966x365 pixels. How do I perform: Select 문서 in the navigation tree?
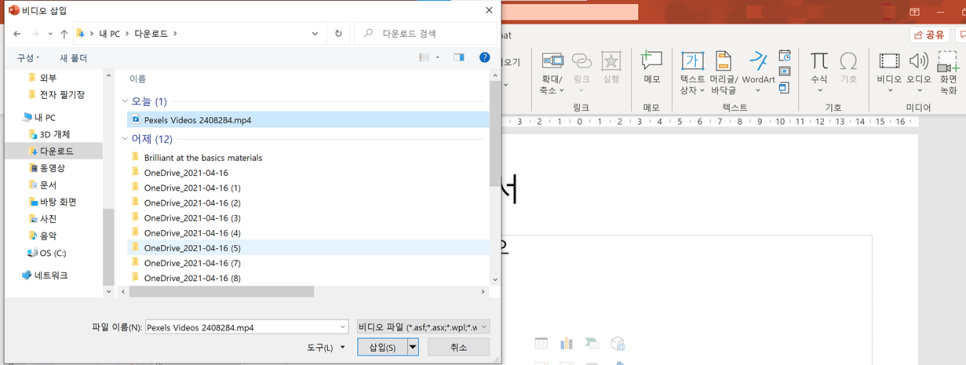43,185
